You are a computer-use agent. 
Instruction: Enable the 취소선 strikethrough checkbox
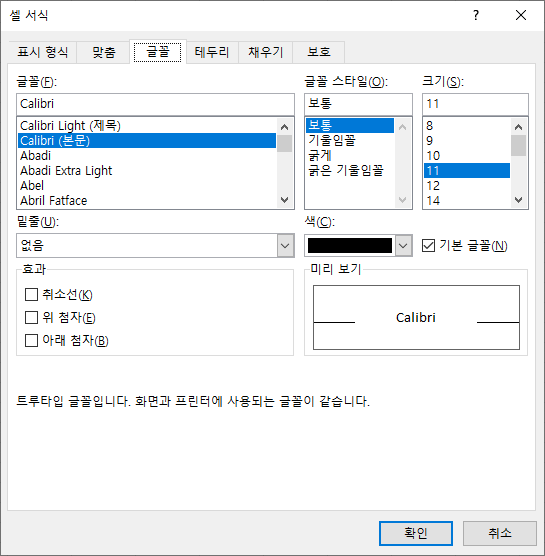pyautogui.click(x=31, y=294)
